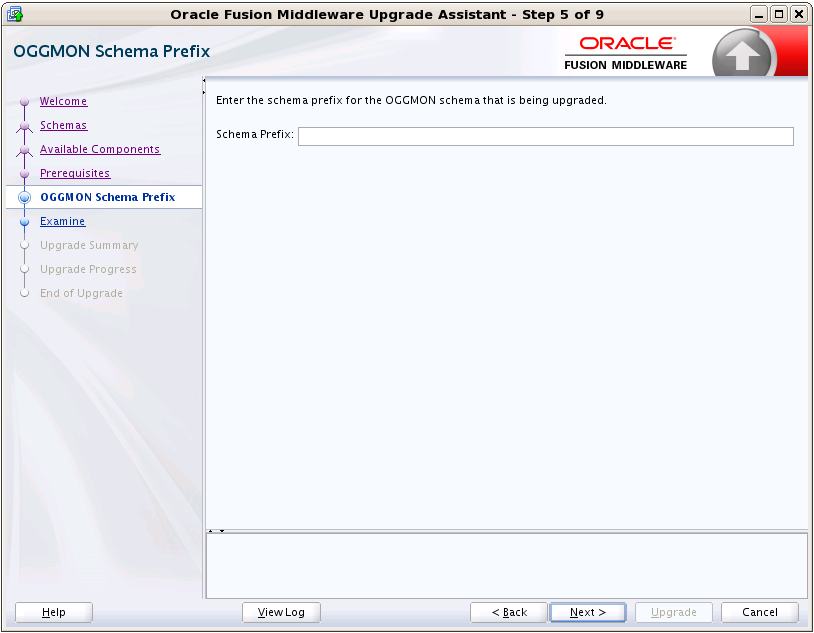Click the Oracle Fusion Middleware logo
This screenshot has height=633, width=814.
point(626,53)
